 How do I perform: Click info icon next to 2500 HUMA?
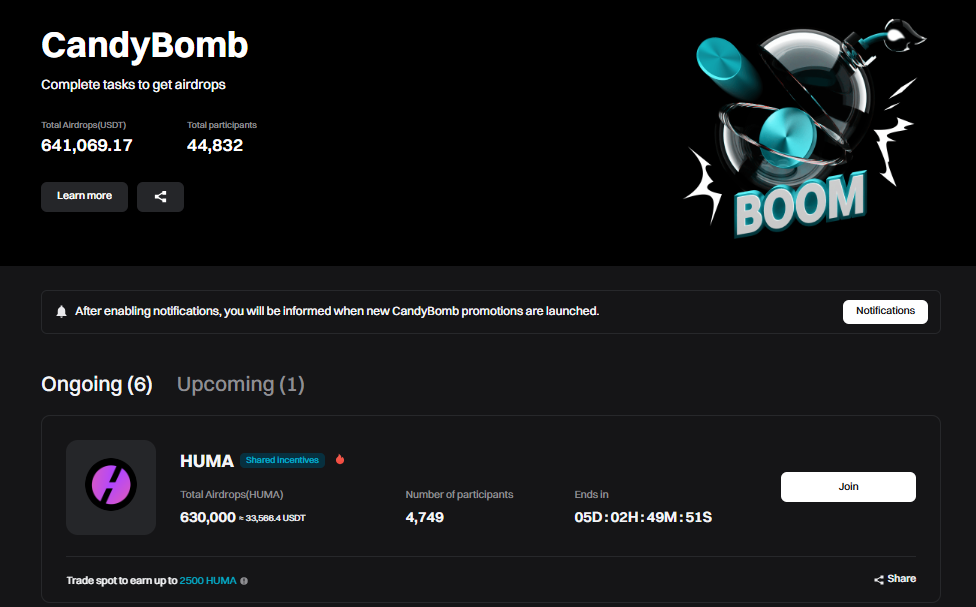[x=244, y=580]
